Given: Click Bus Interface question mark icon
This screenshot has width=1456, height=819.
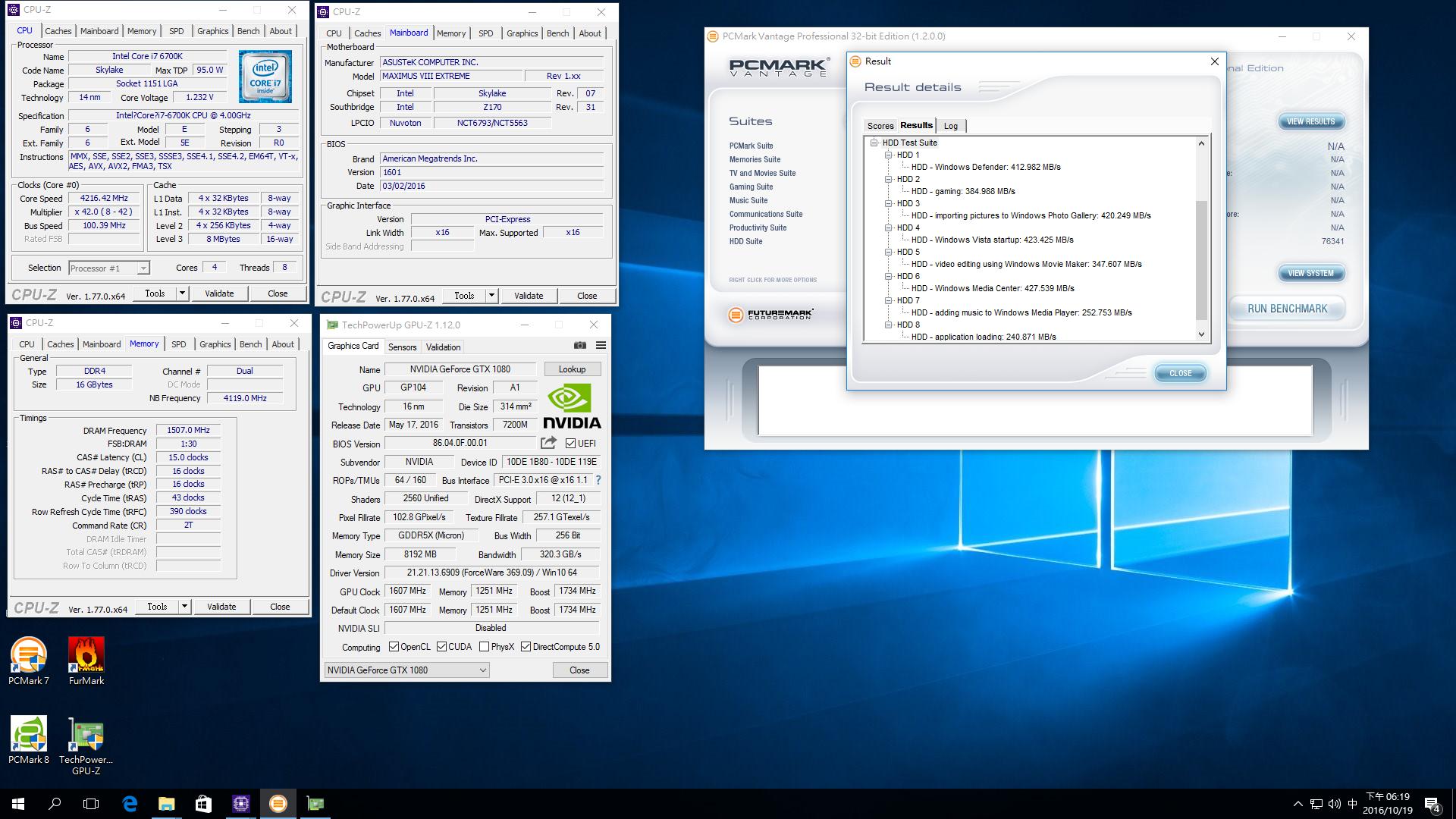Looking at the screenshot, I should click(598, 480).
